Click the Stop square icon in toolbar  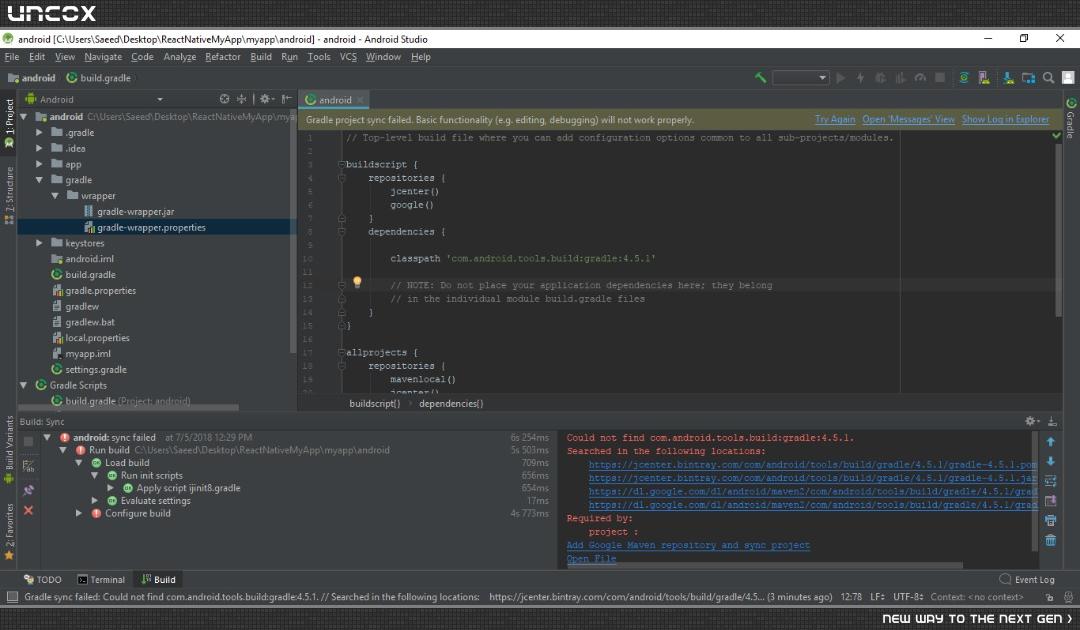coord(939,78)
